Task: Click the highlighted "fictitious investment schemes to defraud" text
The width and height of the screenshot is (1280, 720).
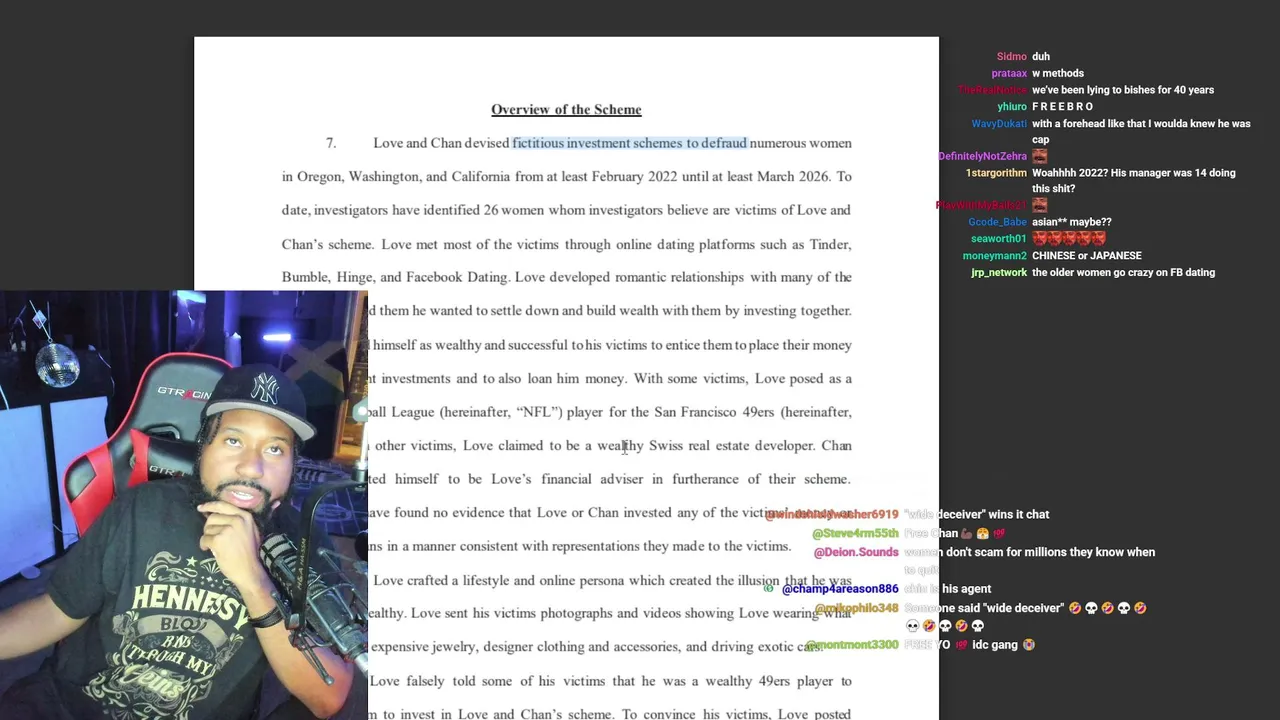Action: pos(629,143)
